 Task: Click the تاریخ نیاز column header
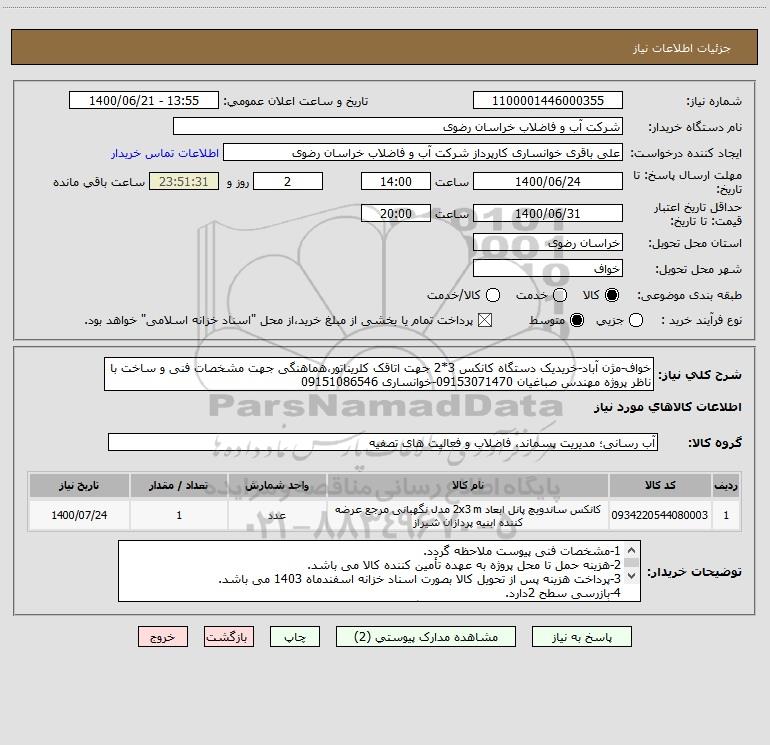coord(79,485)
